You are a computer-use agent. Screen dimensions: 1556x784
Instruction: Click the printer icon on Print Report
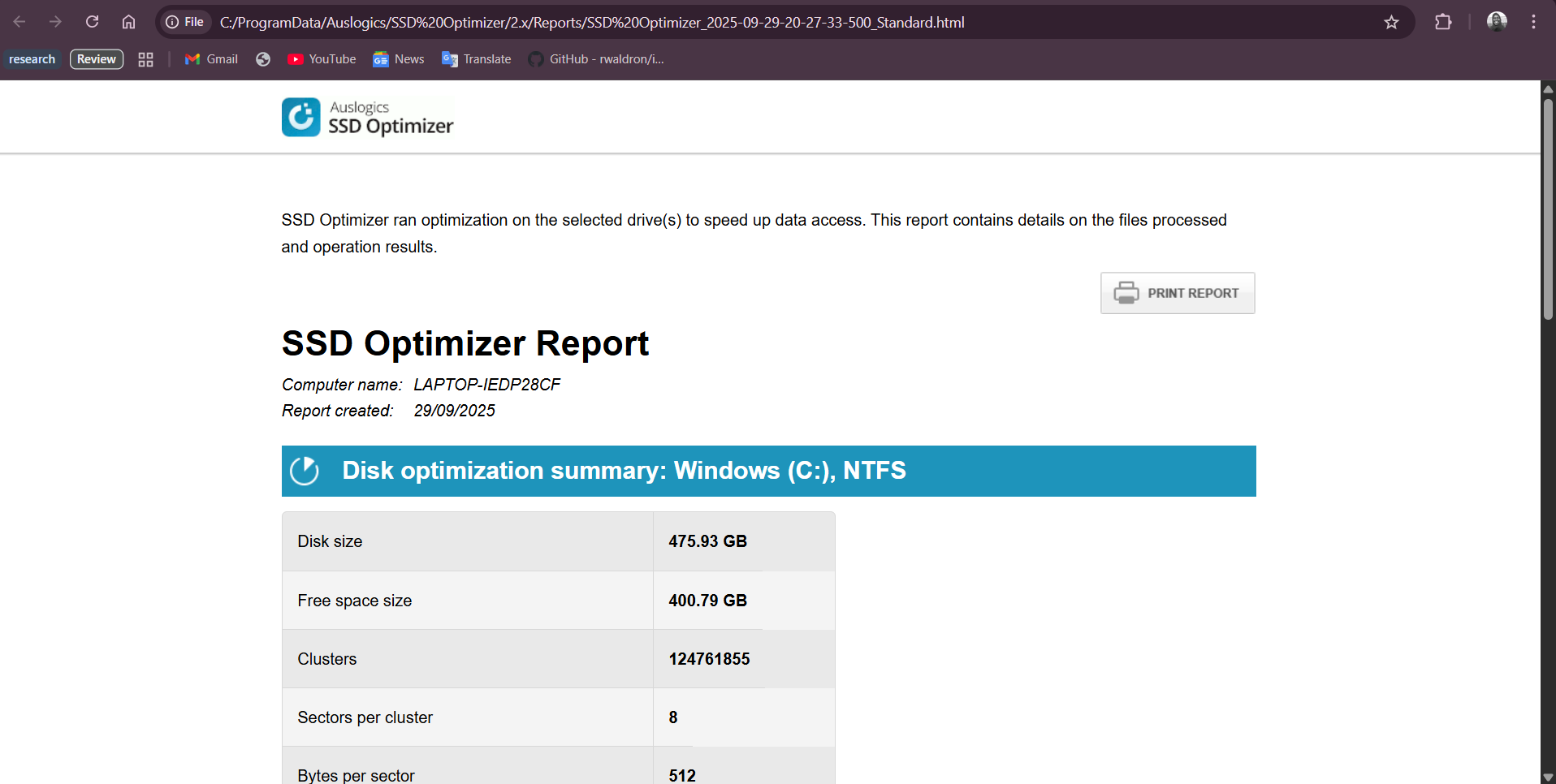point(1127,292)
